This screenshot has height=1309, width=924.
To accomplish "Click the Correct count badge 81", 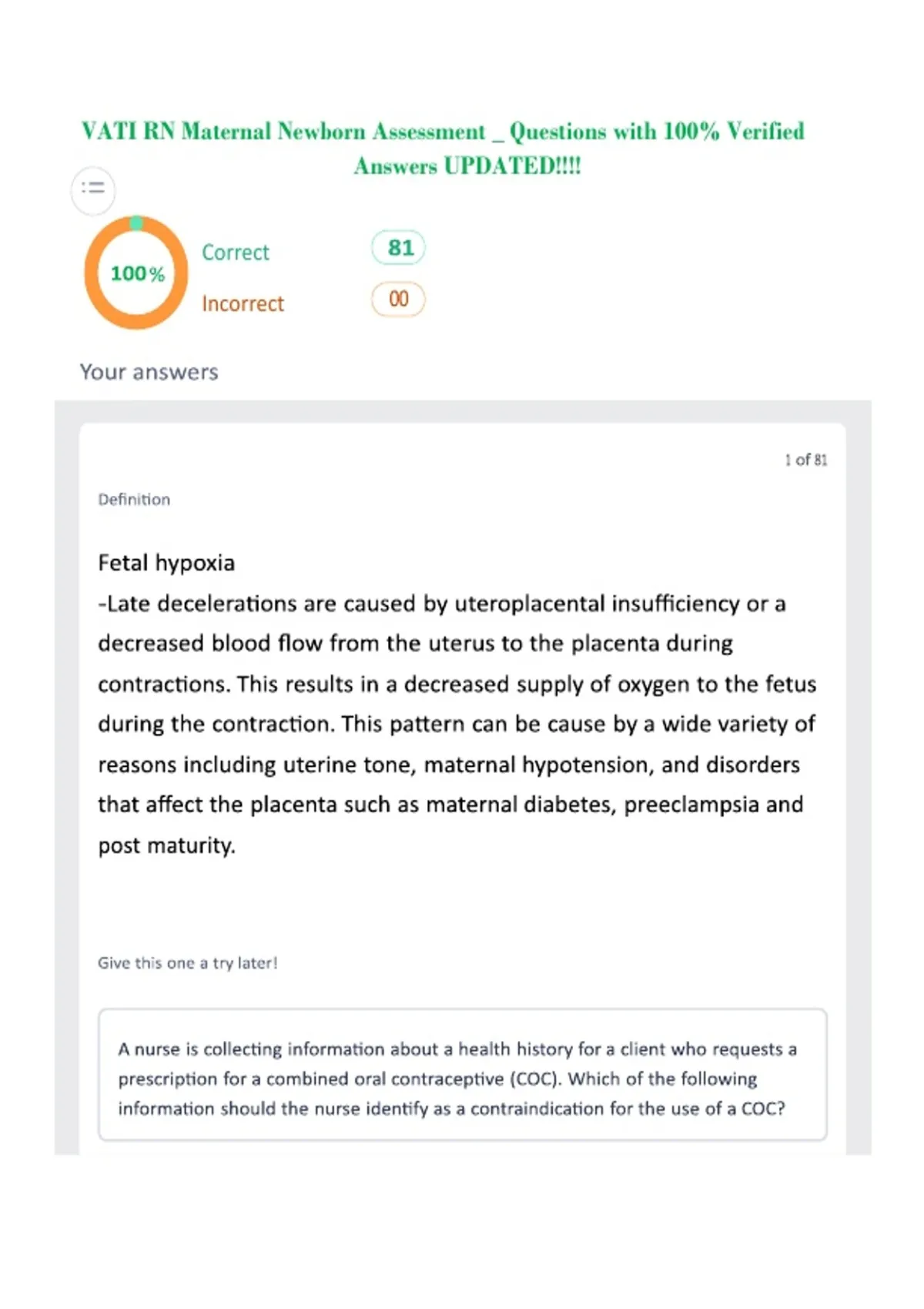I will coord(398,248).
